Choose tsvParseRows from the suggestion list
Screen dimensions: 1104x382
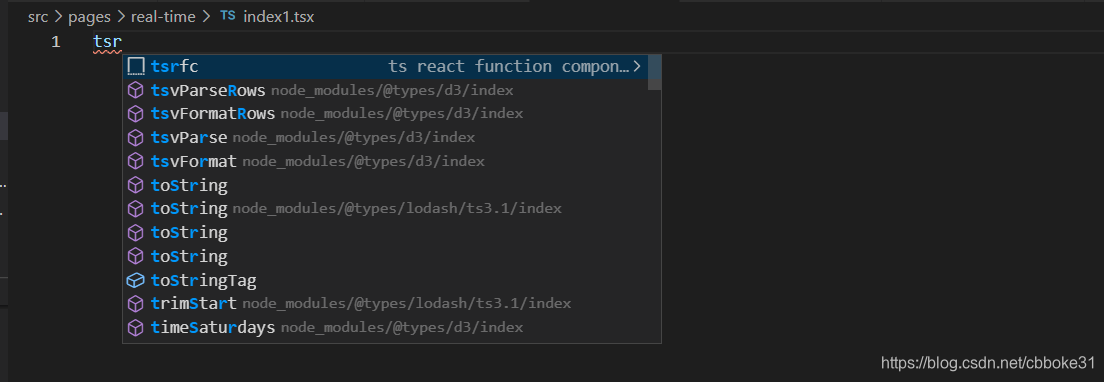tap(386, 91)
